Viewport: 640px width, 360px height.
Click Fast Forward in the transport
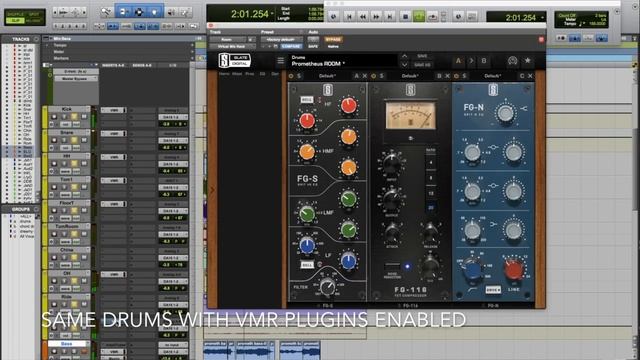[376, 16]
